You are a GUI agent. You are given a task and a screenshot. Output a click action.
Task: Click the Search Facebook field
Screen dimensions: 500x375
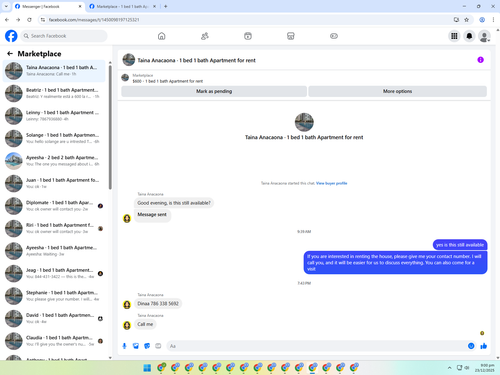(x=64, y=36)
